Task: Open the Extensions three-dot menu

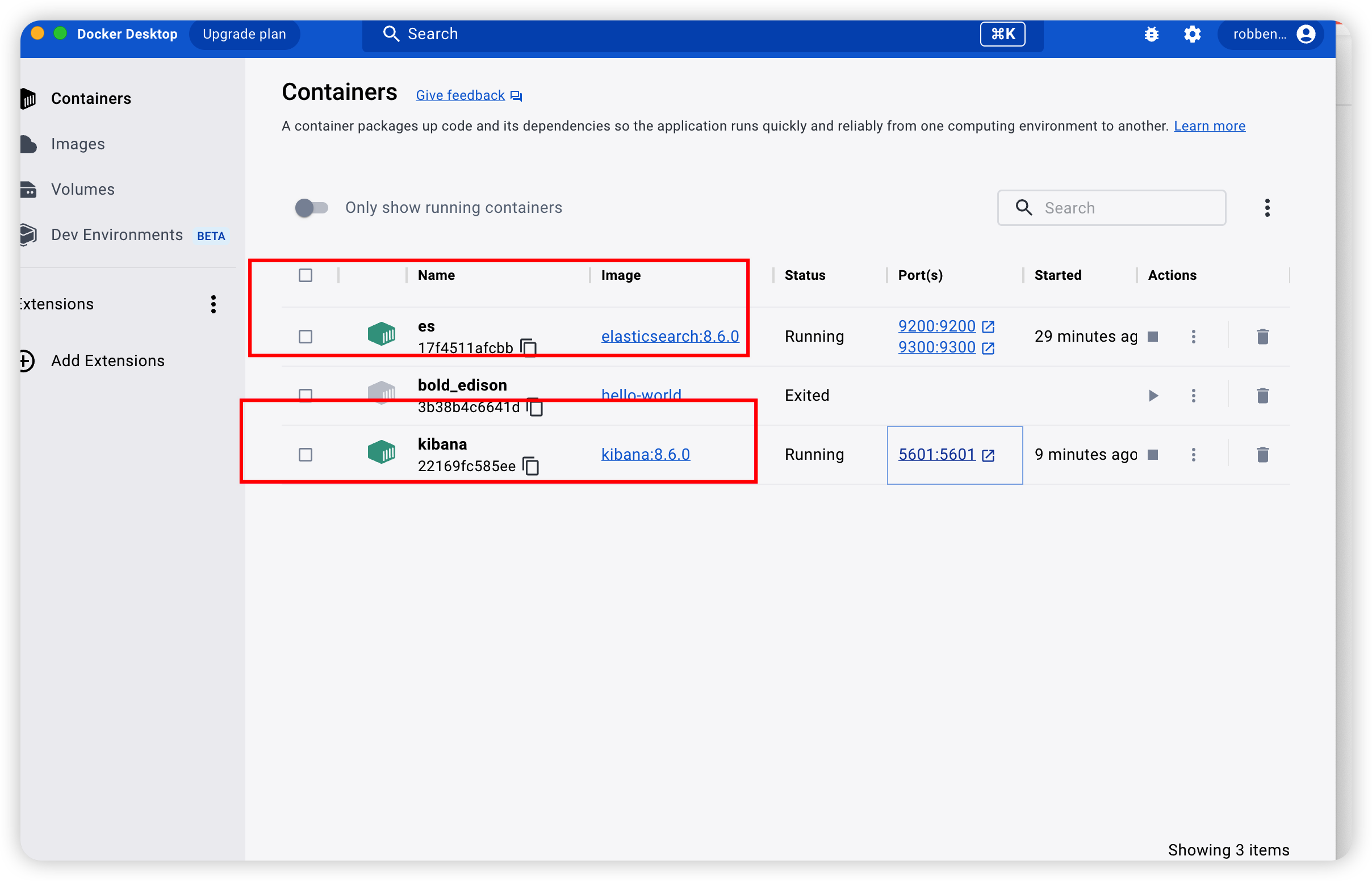Action: click(214, 304)
